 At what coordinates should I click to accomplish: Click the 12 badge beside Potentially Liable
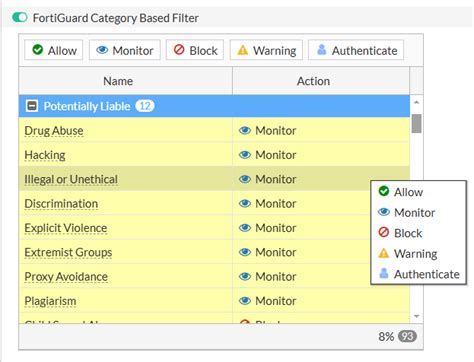[x=144, y=106]
